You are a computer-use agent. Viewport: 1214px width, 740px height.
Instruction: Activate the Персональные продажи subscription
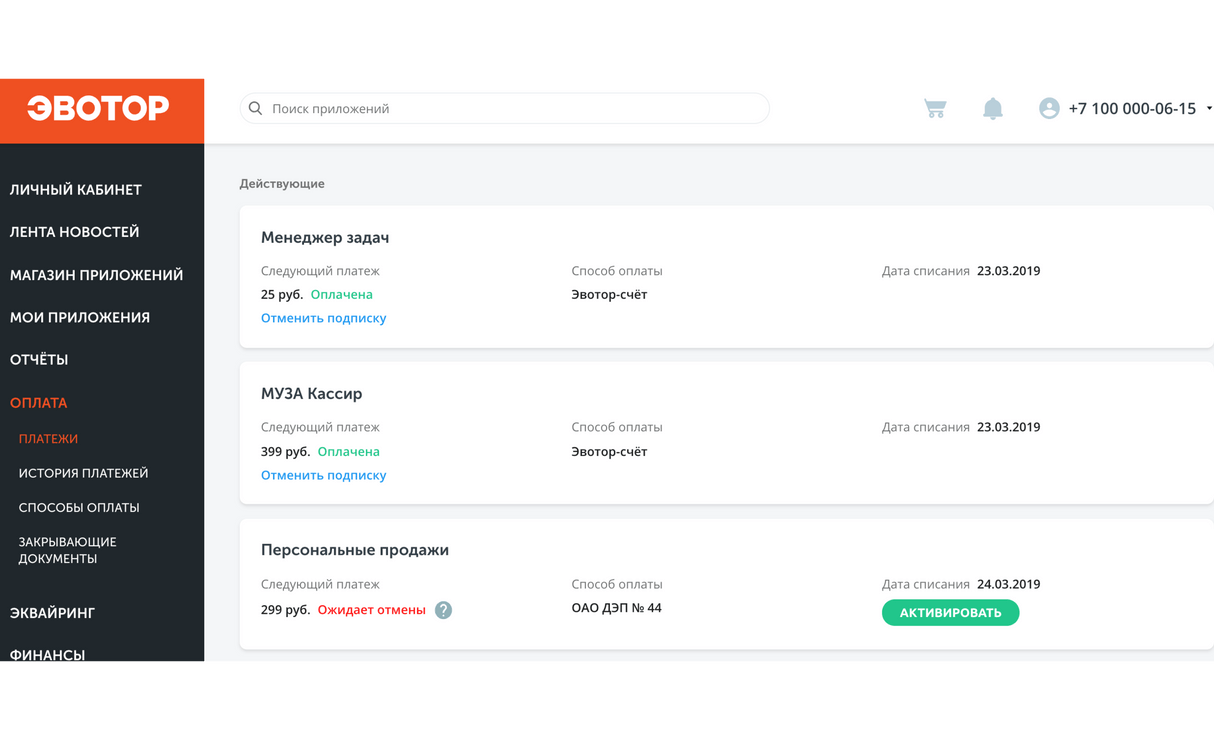[x=950, y=613]
